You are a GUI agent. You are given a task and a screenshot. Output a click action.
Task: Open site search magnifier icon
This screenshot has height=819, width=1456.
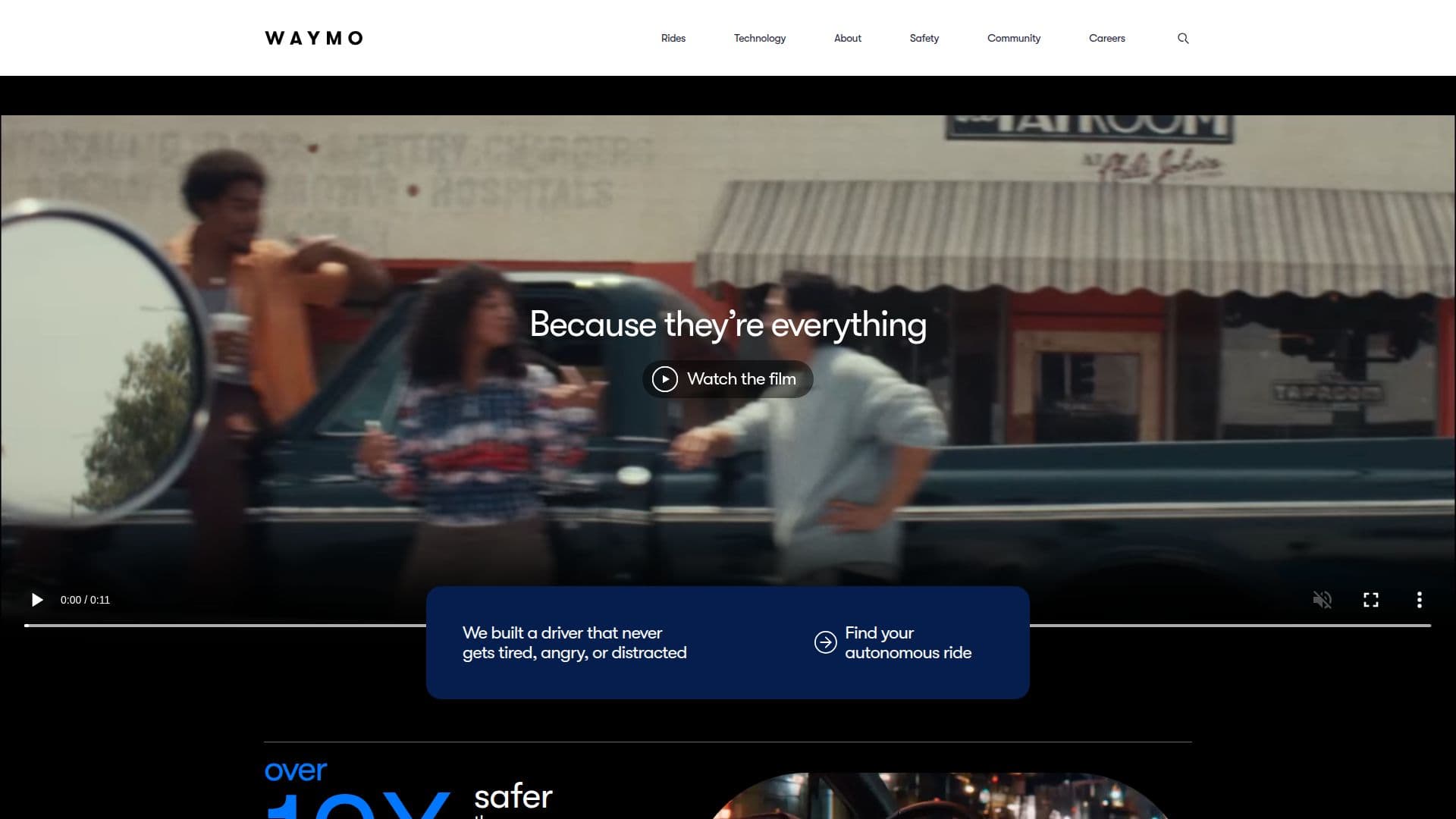pyautogui.click(x=1182, y=38)
